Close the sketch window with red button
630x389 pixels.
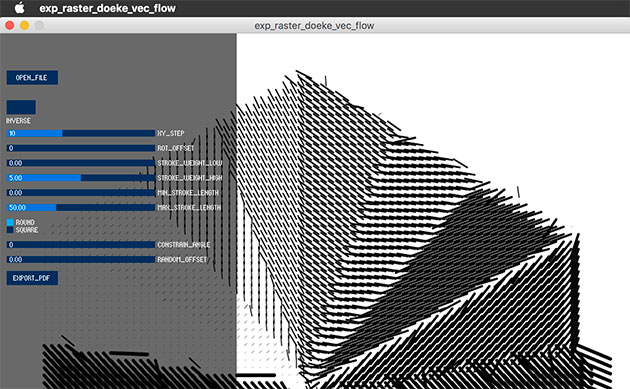[x=10, y=25]
